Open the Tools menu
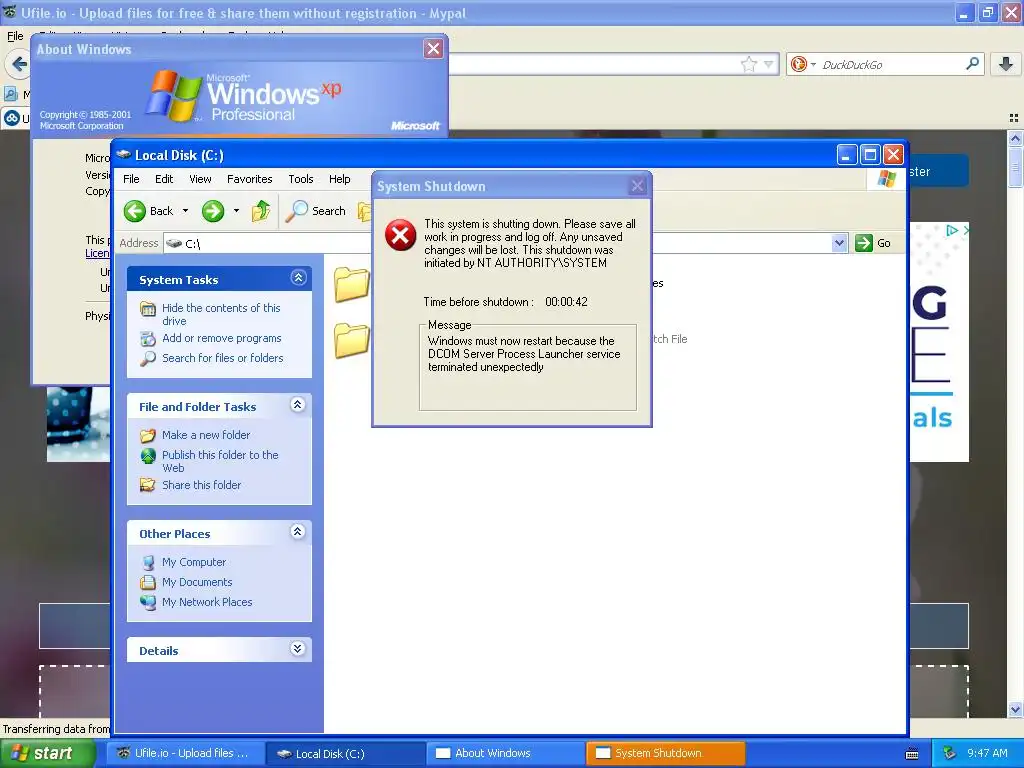The height and width of the screenshot is (768, 1024). [x=300, y=179]
